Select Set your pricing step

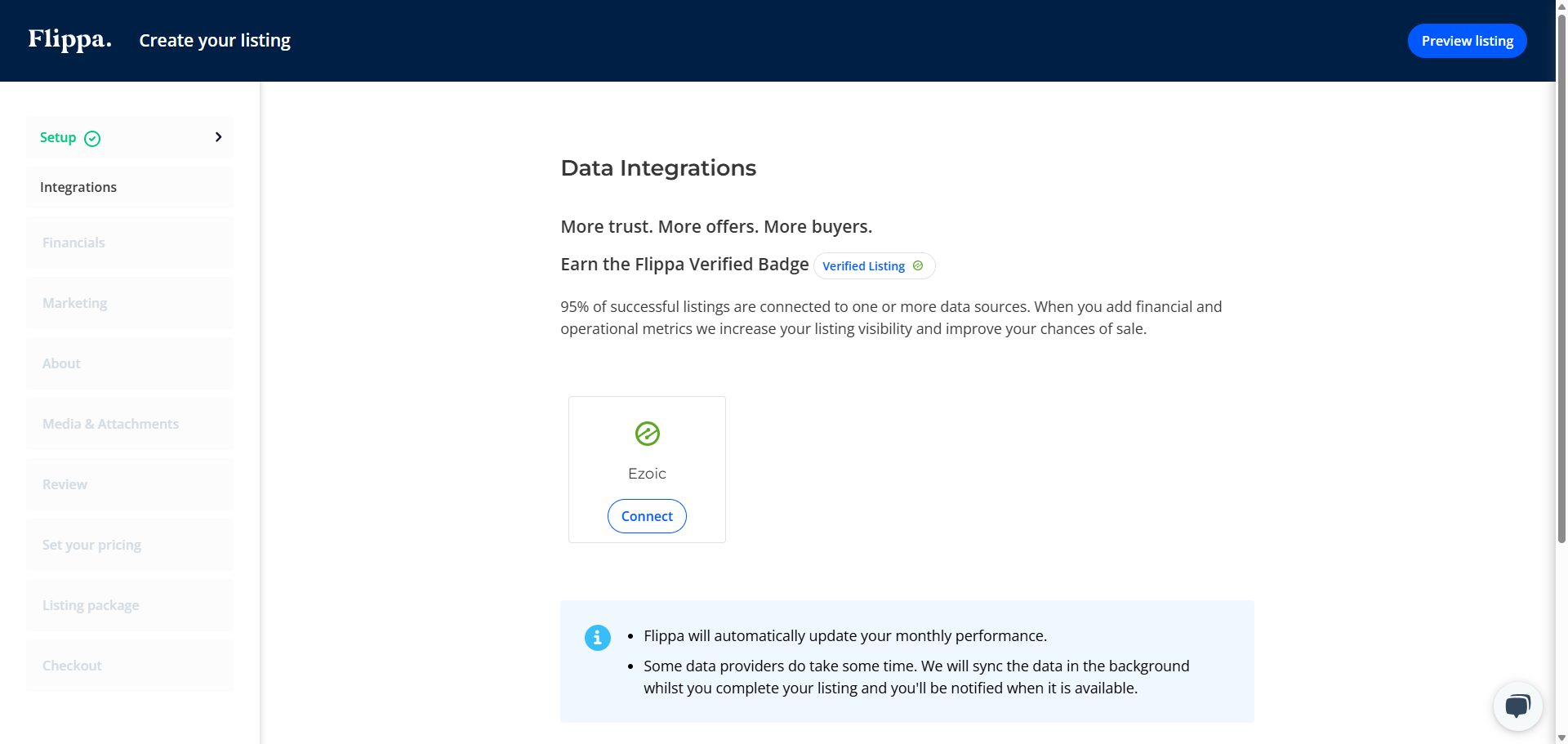coord(91,545)
